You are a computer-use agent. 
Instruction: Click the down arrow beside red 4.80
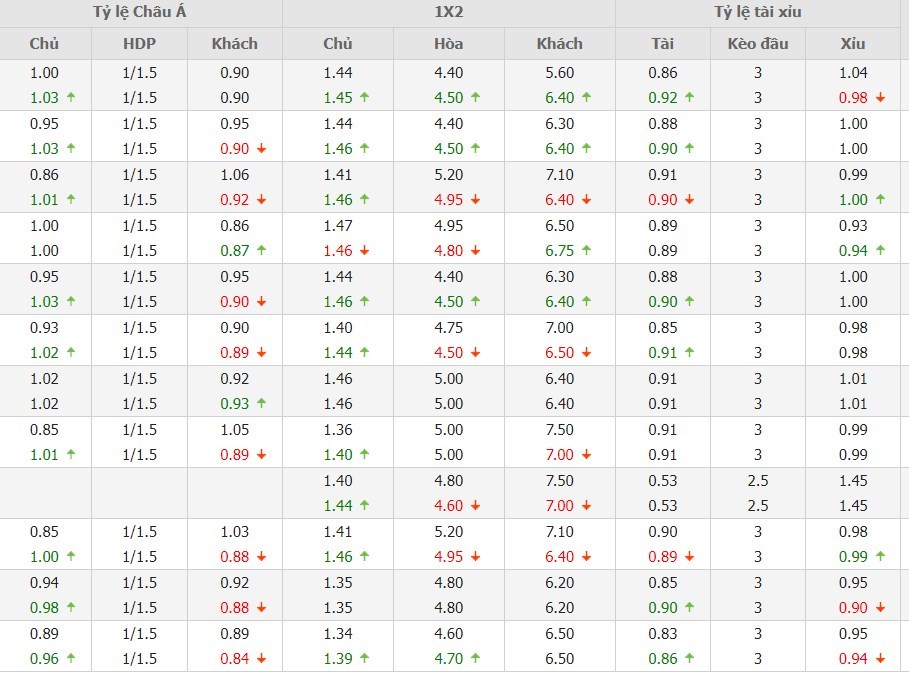click(475, 251)
